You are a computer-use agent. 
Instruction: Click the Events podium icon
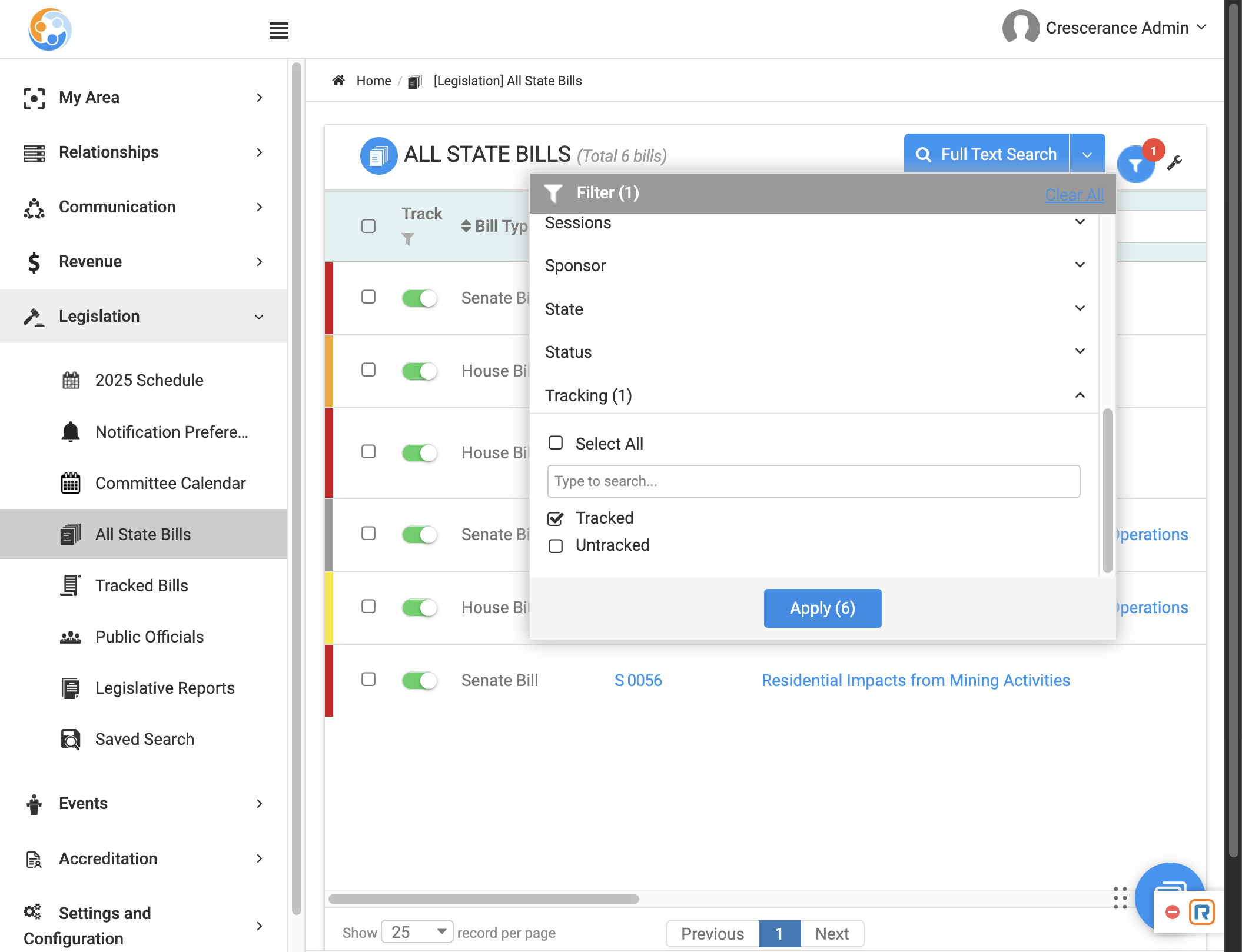coord(34,804)
